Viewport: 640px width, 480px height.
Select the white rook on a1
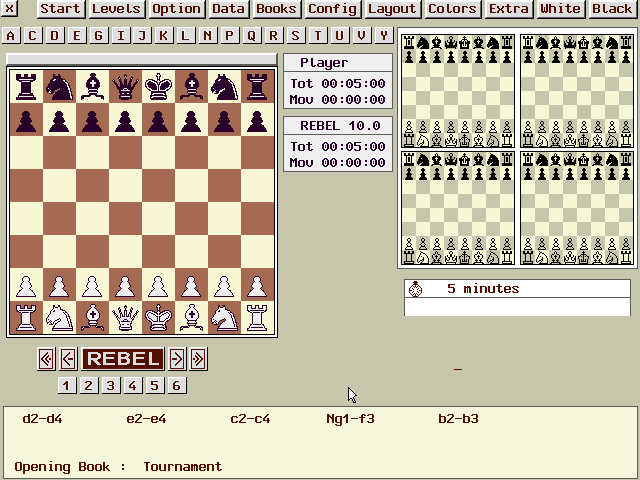point(26,318)
